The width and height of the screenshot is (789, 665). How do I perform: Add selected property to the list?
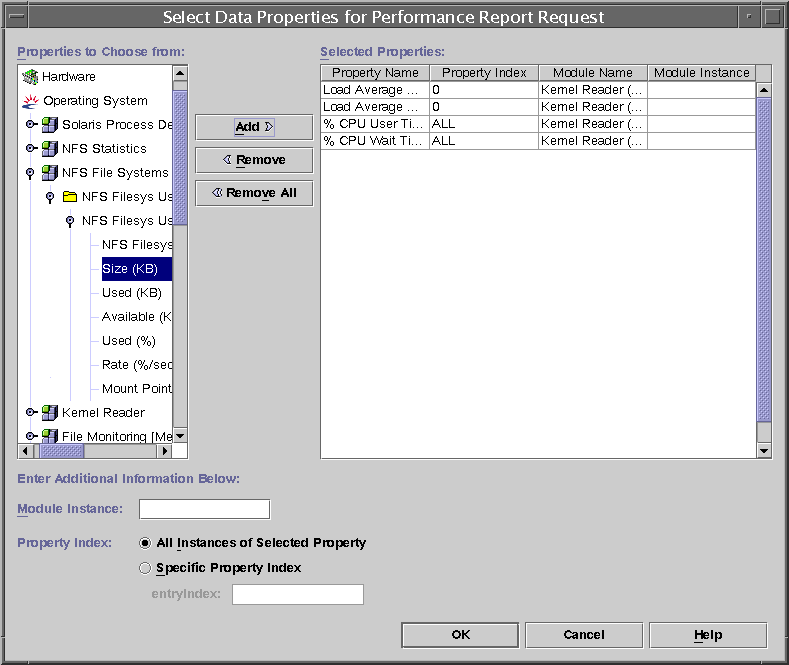pos(254,127)
